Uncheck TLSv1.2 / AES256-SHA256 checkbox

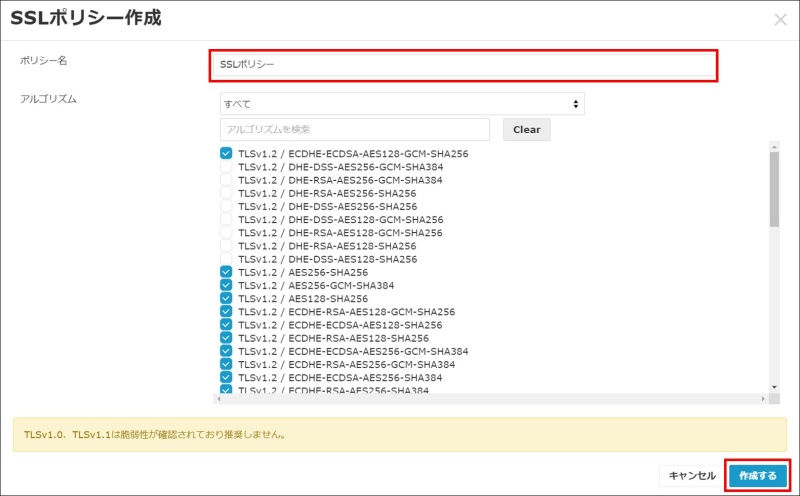tap(226, 272)
